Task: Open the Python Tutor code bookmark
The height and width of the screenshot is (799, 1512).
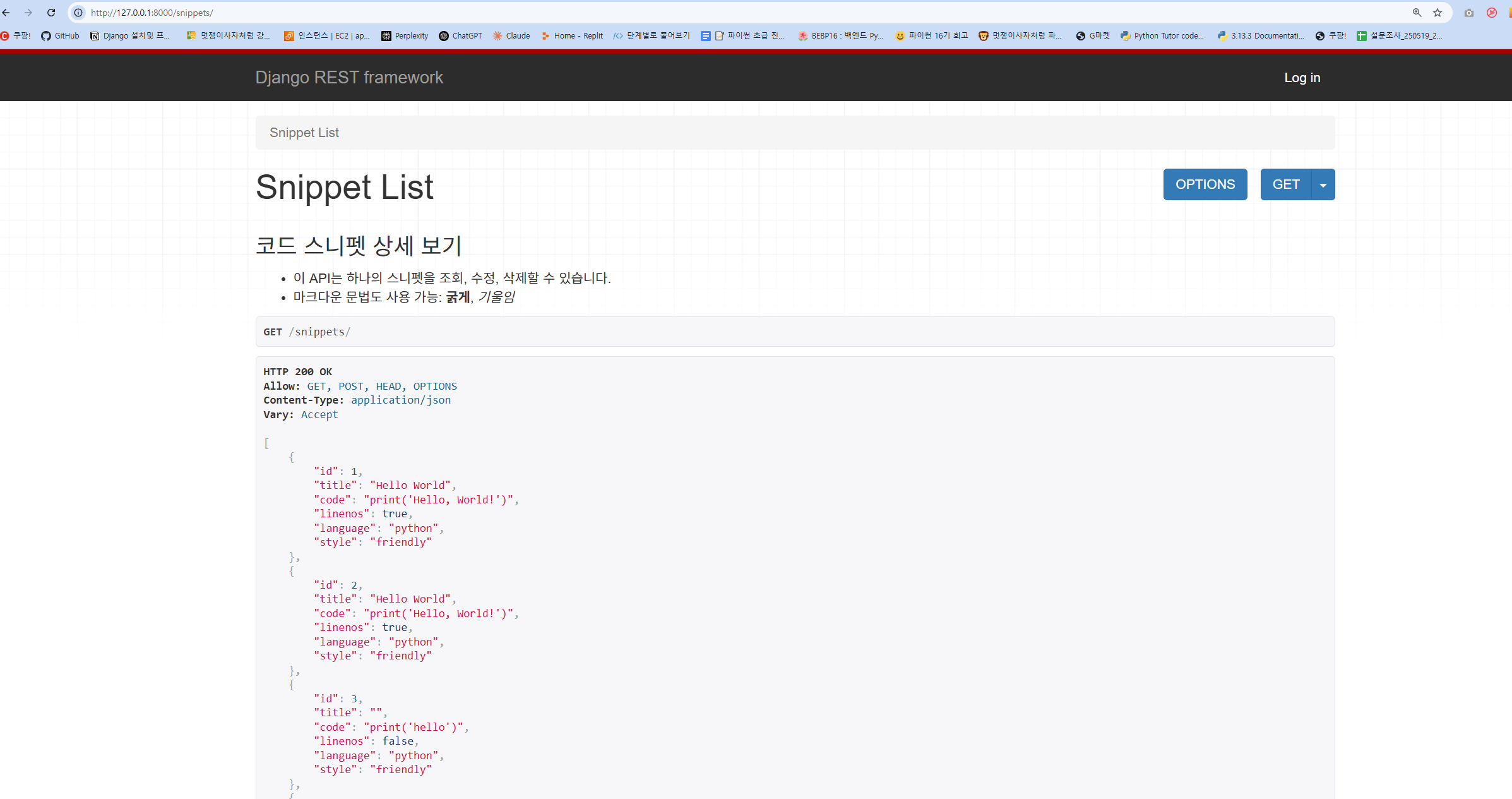Action: (x=1162, y=36)
